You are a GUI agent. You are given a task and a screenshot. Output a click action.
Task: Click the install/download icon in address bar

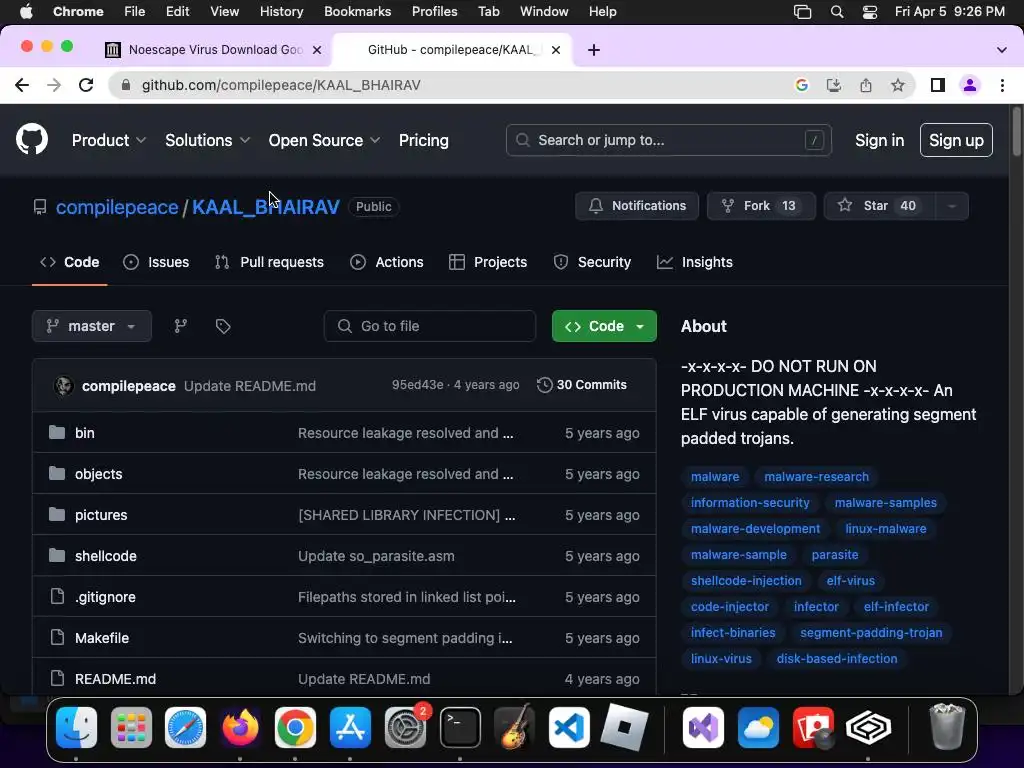(833, 85)
